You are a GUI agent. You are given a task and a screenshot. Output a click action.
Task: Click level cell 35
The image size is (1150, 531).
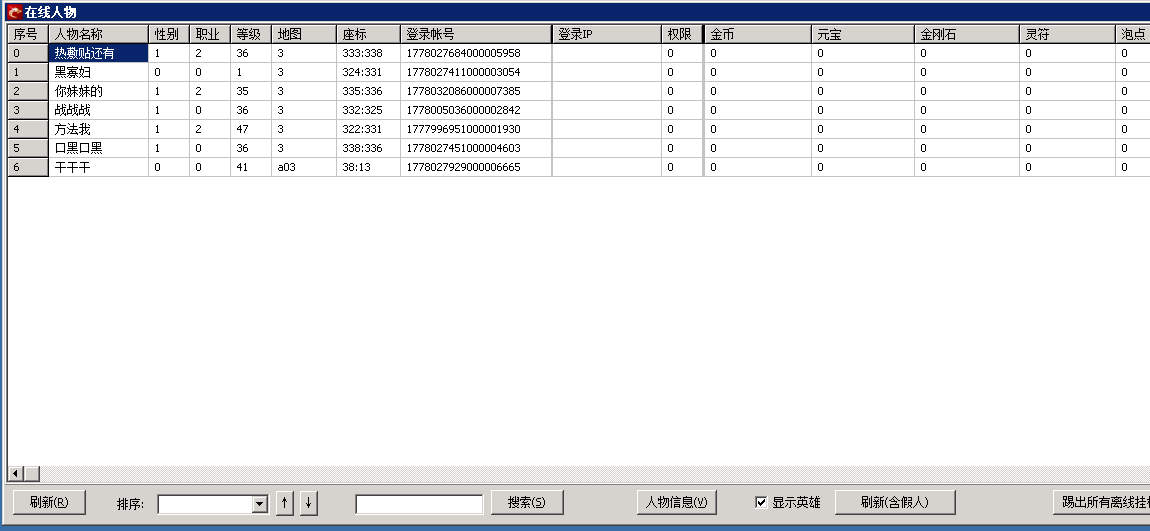[251, 91]
